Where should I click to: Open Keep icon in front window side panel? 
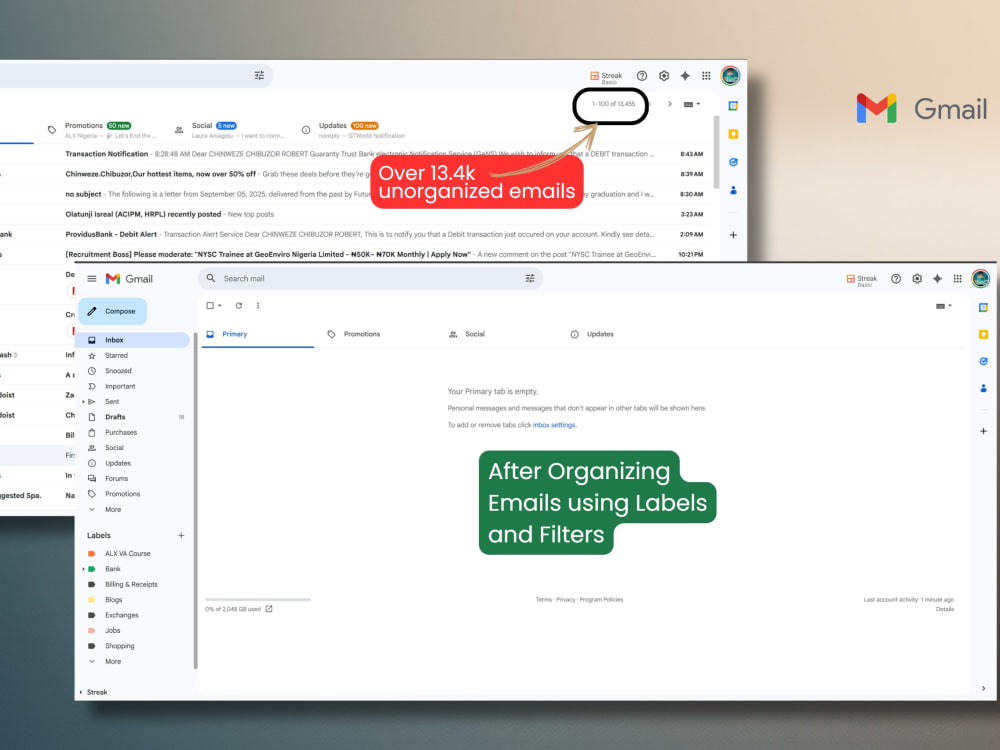click(x=983, y=334)
